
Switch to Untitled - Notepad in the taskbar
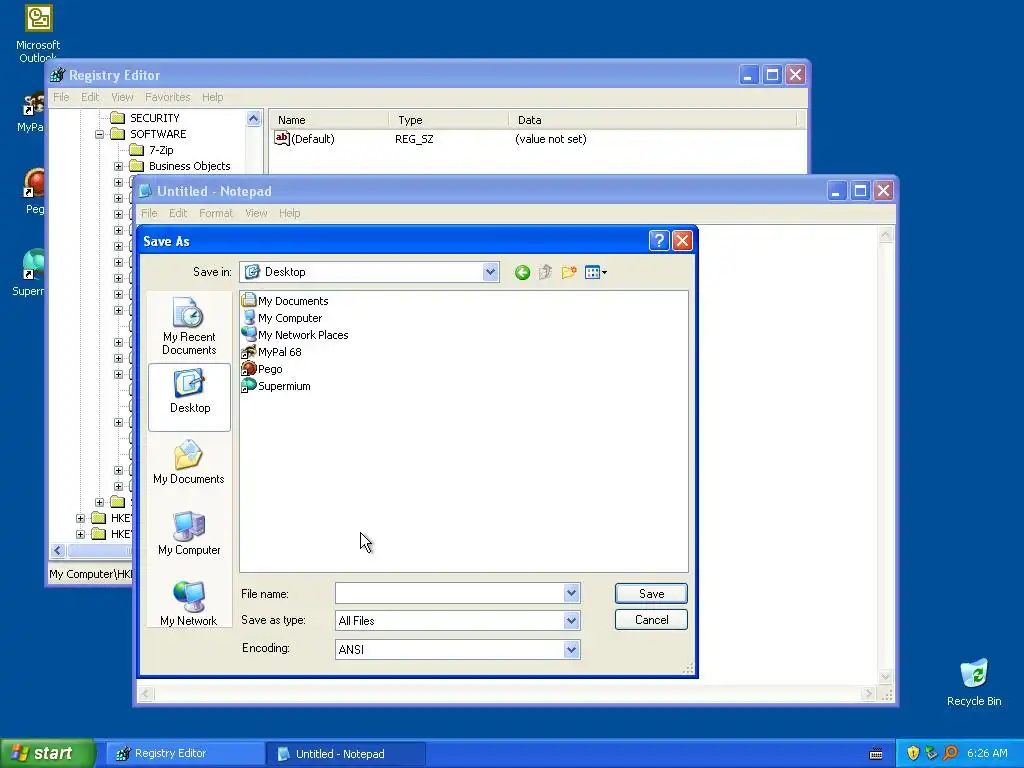pyautogui.click(x=346, y=754)
